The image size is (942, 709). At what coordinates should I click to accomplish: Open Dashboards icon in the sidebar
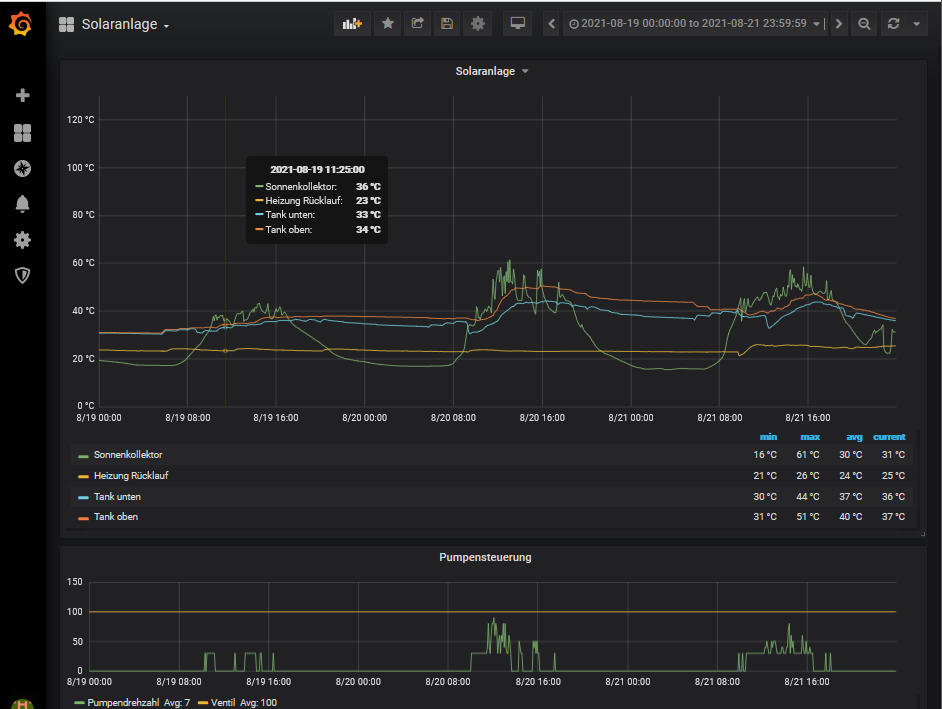pyautogui.click(x=22, y=133)
